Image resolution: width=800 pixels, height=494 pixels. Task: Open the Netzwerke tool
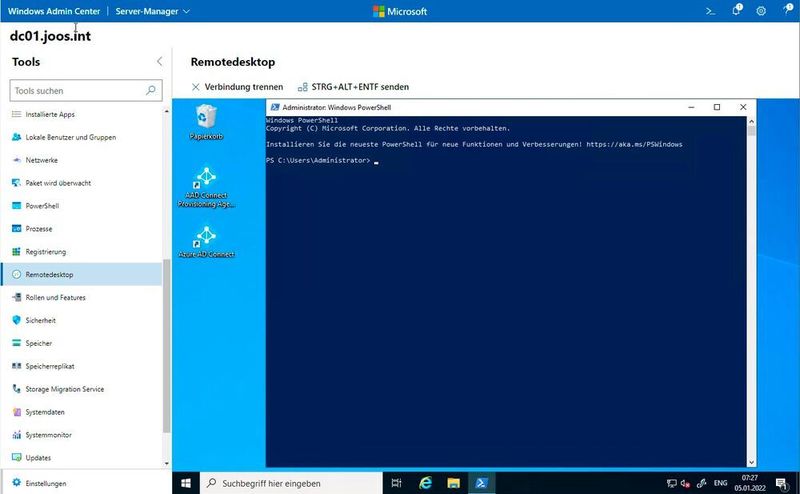coord(41,160)
